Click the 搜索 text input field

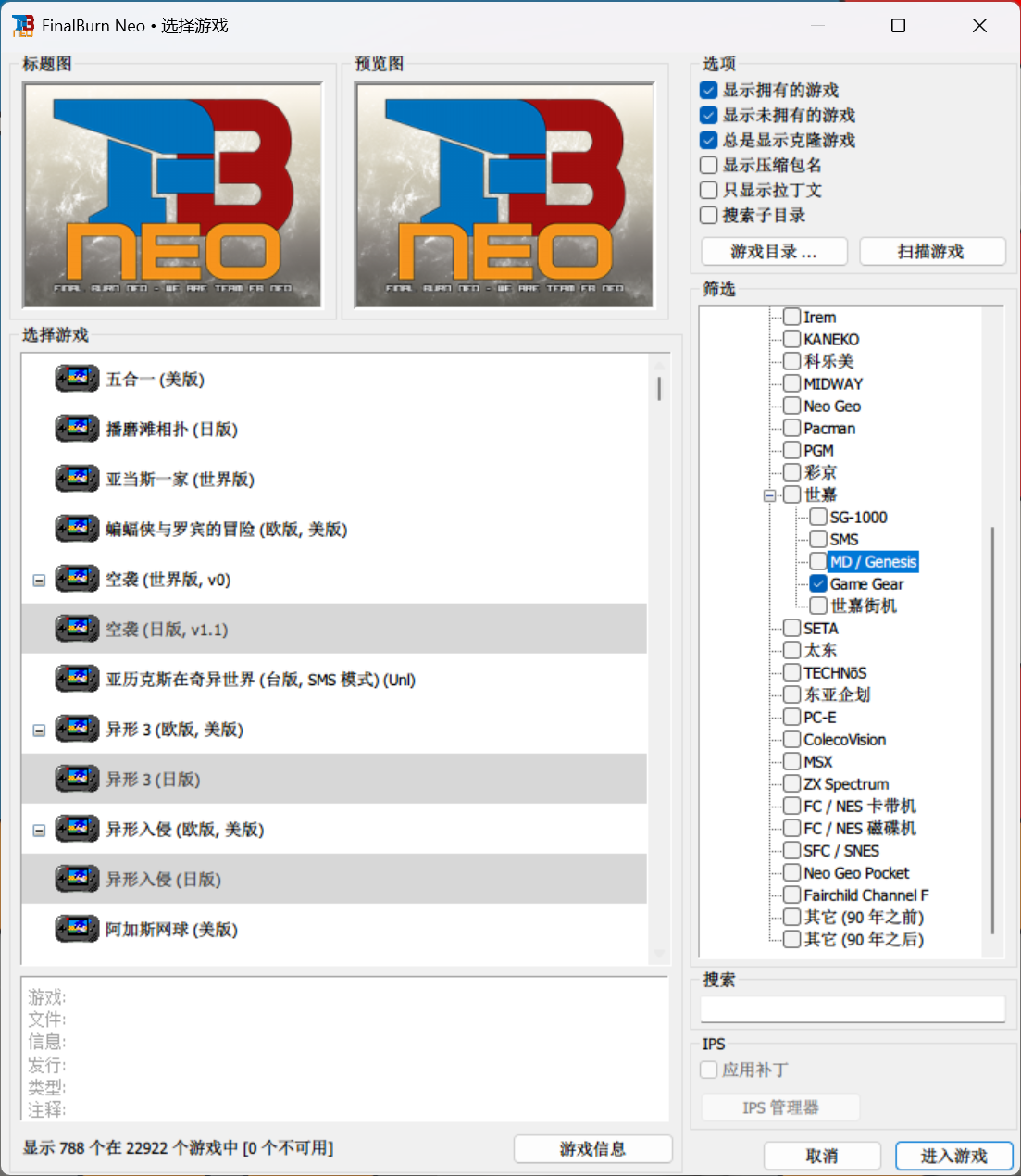tap(853, 1009)
